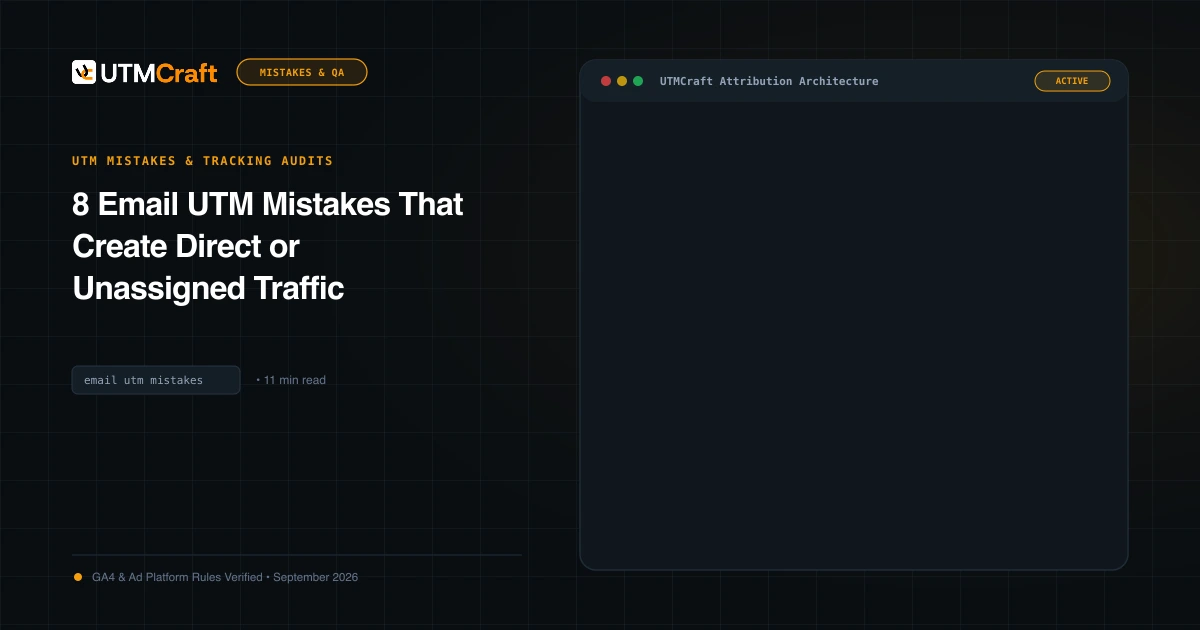Image resolution: width=1200 pixels, height=630 pixels.
Task: Click the 8 Email UTM Mistakes headline
Action: point(268,246)
